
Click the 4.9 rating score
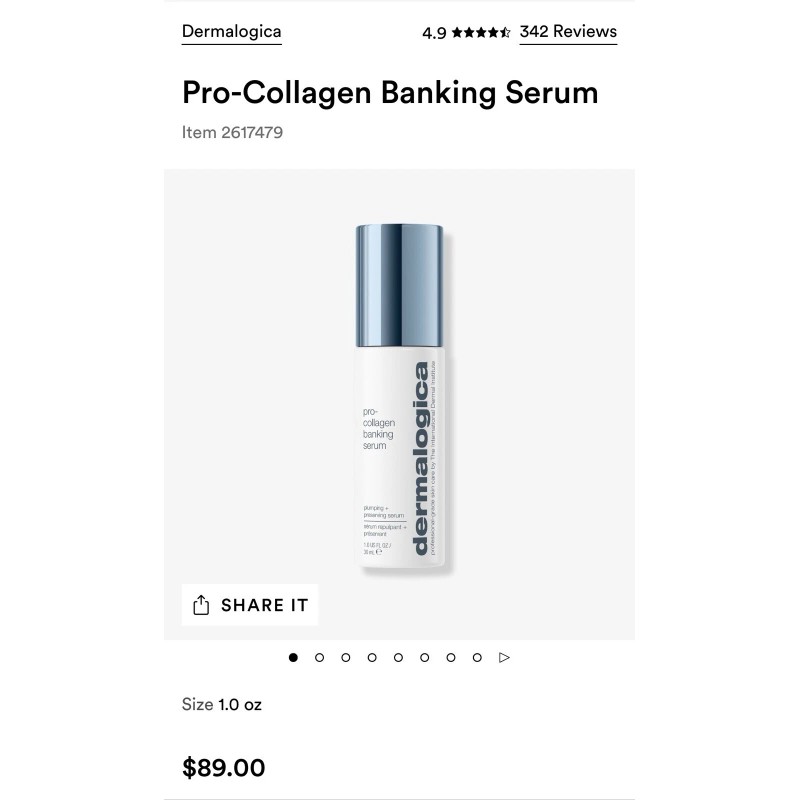[434, 33]
